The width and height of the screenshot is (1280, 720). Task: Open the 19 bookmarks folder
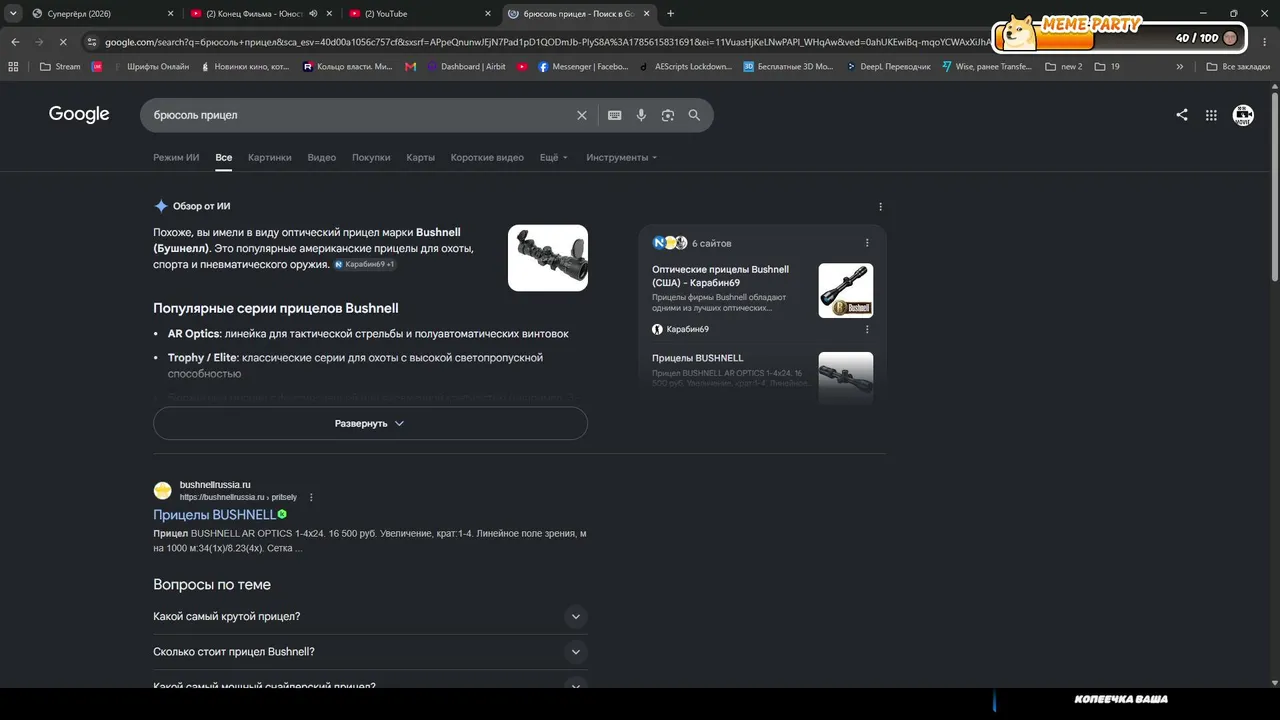click(x=1107, y=67)
